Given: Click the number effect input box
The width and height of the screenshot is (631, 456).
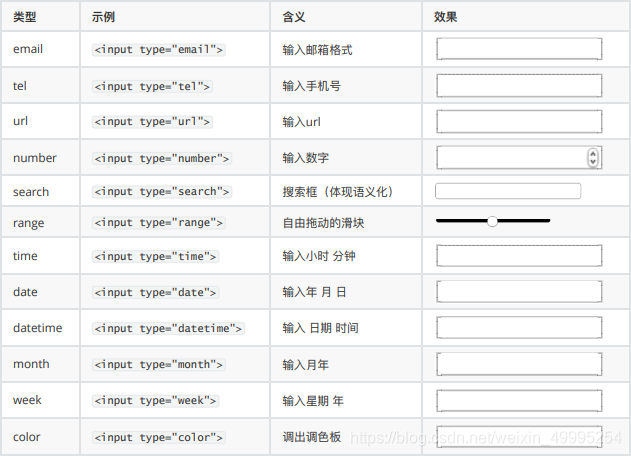Looking at the screenshot, I should (x=519, y=157).
